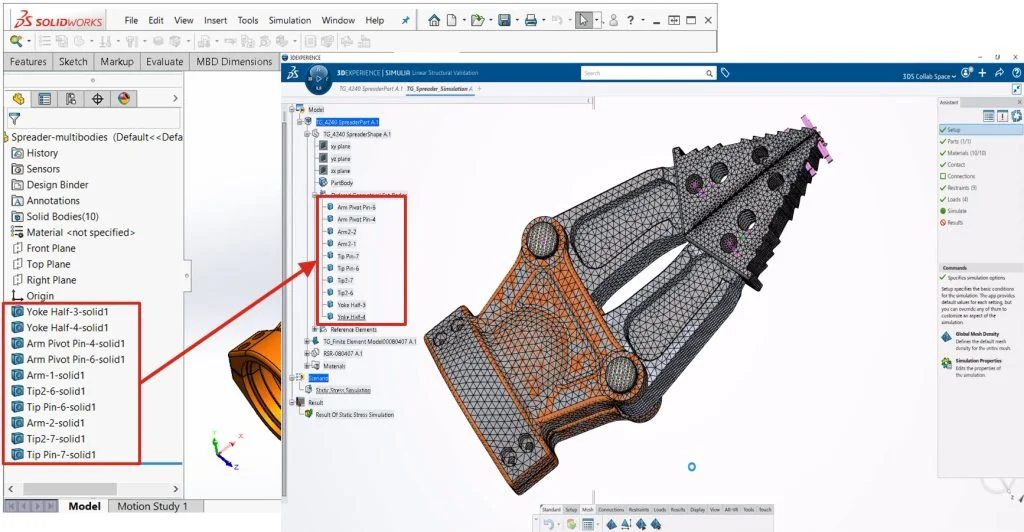Click the Print icon in SolidWorks toolbar
This screenshot has height=532, width=1024.
[x=531, y=20]
